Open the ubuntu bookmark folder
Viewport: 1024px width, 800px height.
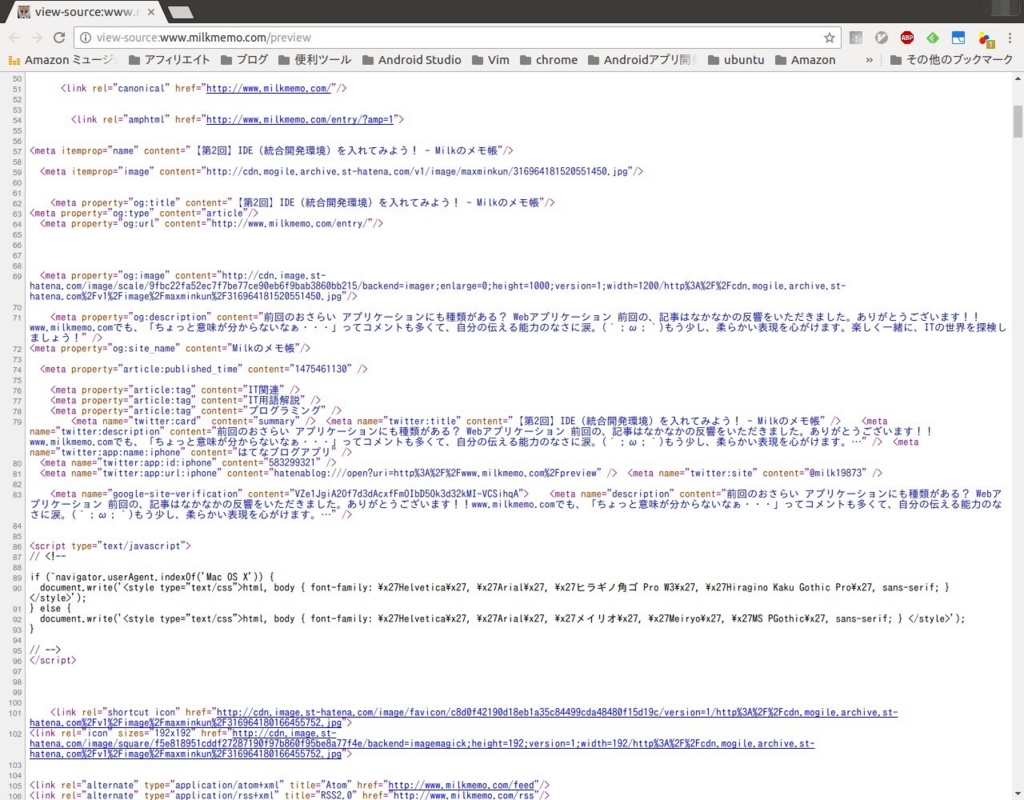pyautogui.click(x=736, y=59)
